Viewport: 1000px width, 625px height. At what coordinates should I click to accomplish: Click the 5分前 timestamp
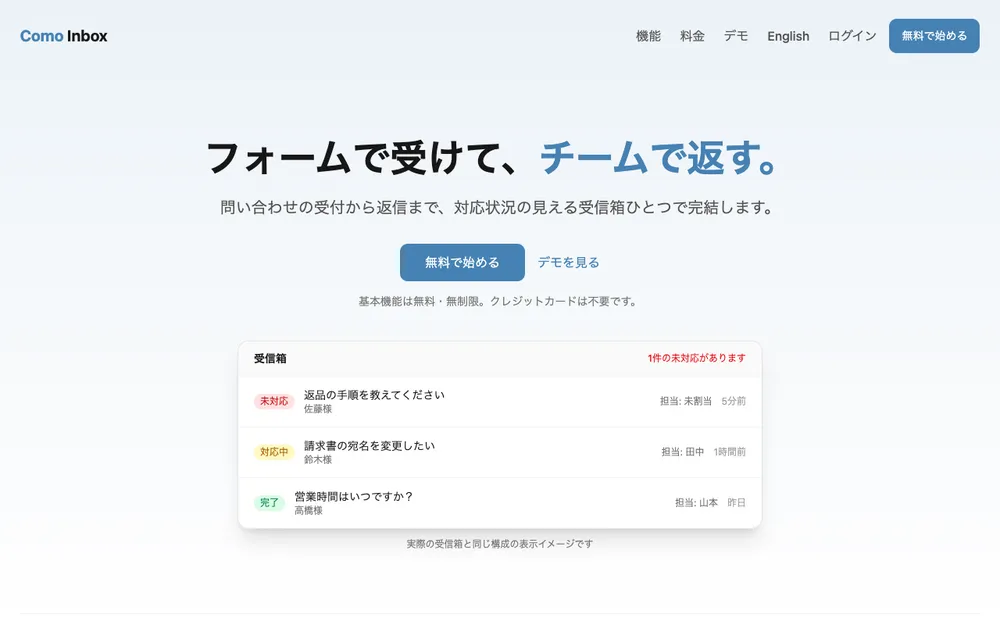click(x=733, y=401)
